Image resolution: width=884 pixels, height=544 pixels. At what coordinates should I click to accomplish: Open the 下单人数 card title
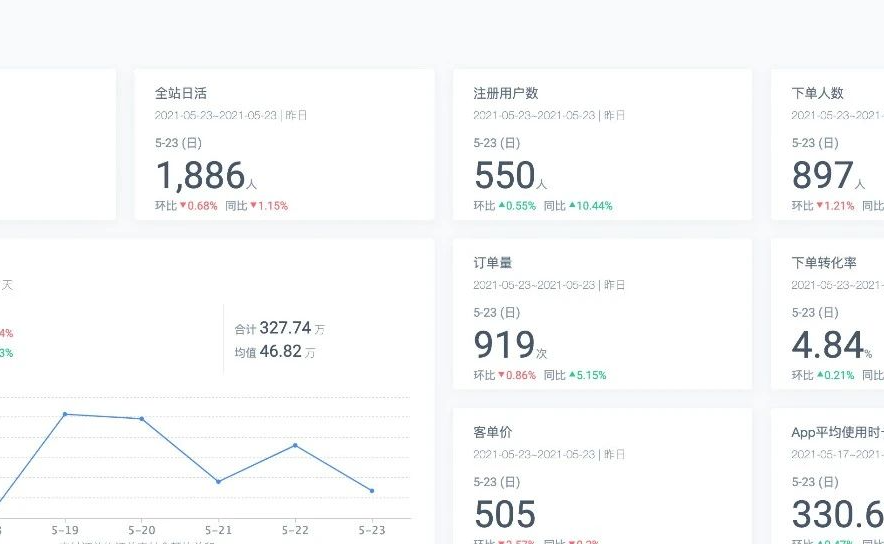pos(817,93)
